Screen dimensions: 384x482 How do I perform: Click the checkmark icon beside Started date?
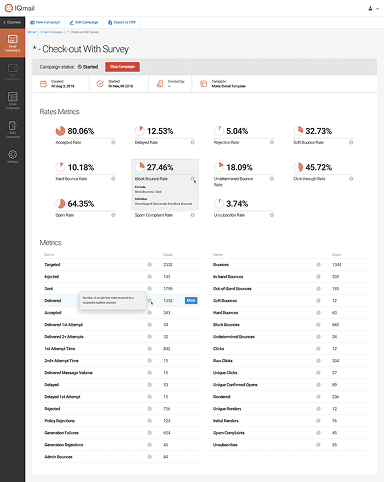(x=100, y=84)
